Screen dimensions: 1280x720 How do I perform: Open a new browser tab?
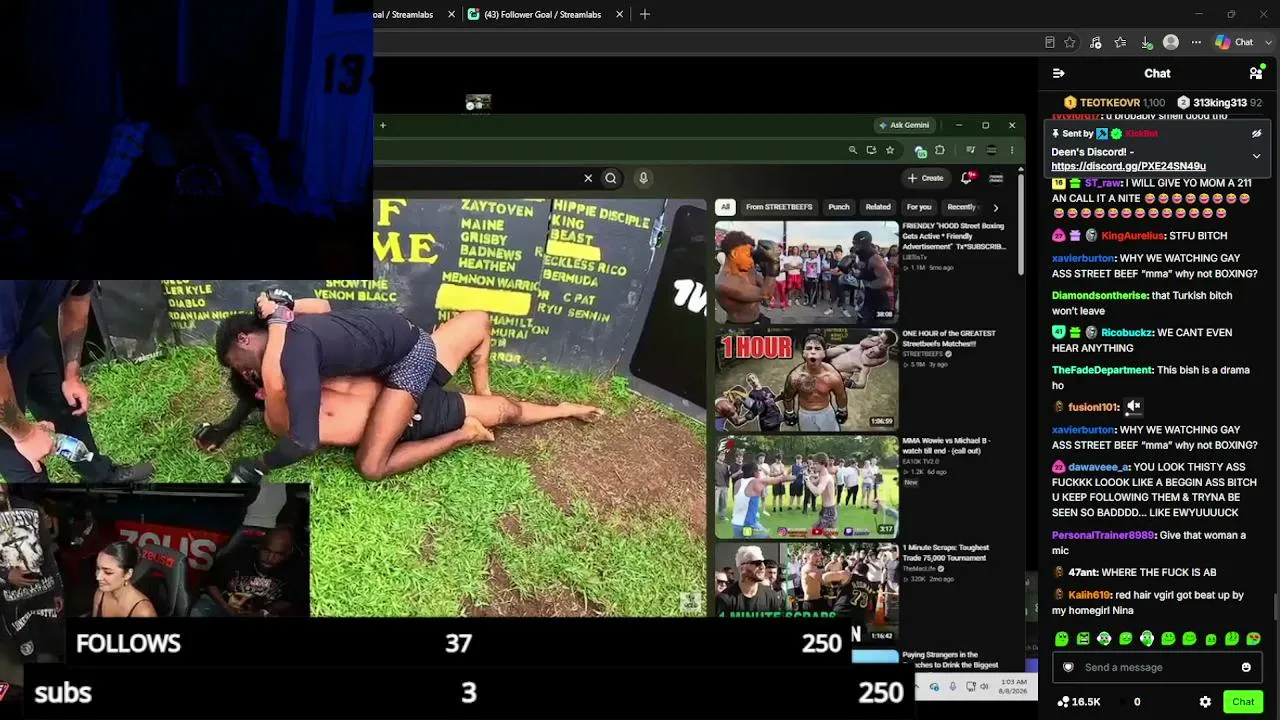pyautogui.click(x=645, y=14)
